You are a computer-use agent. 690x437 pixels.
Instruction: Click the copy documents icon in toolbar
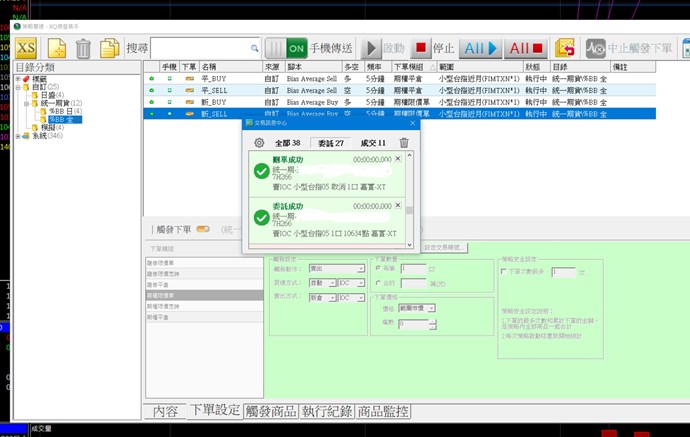[109, 48]
